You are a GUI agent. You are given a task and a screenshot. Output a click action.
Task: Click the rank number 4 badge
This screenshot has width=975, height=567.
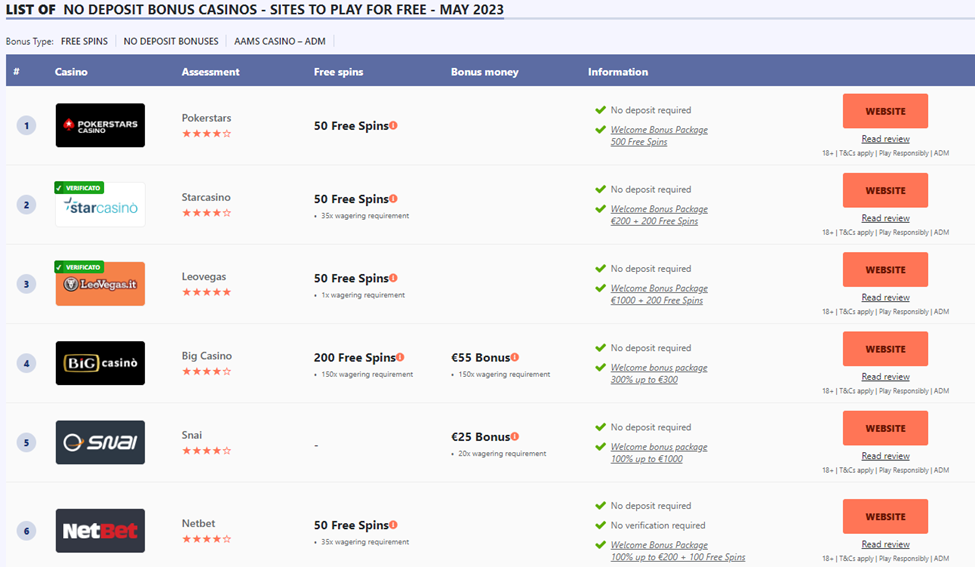pyautogui.click(x=26, y=363)
